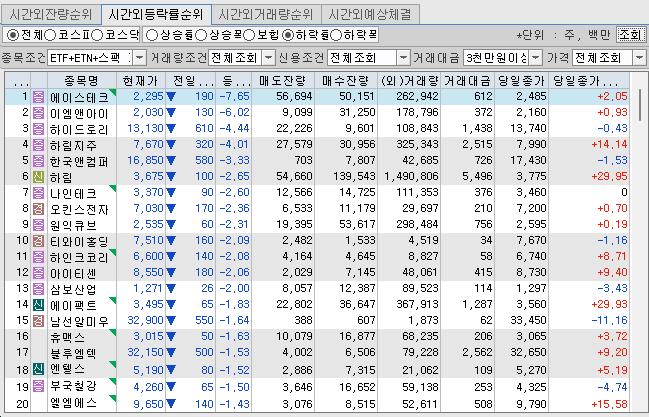Click the down-arrow indicator in 블루엠텍 row
Image resolution: width=649 pixels, height=417 pixels.
171,353
